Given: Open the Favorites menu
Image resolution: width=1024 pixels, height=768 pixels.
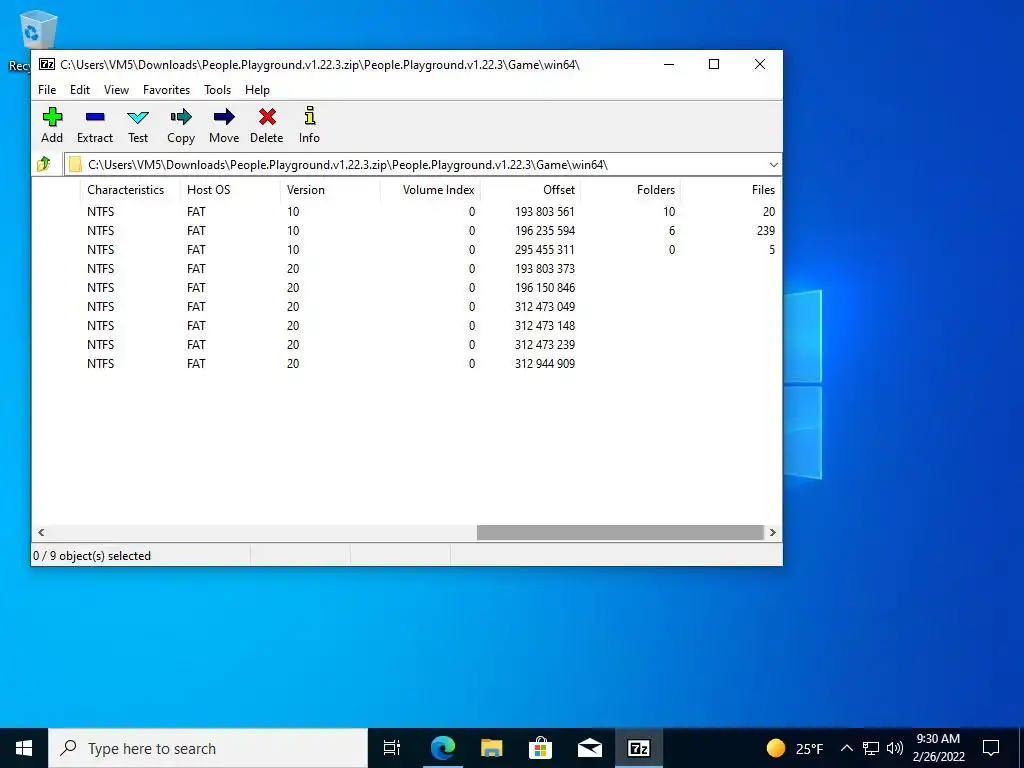Looking at the screenshot, I should pyautogui.click(x=167, y=89).
